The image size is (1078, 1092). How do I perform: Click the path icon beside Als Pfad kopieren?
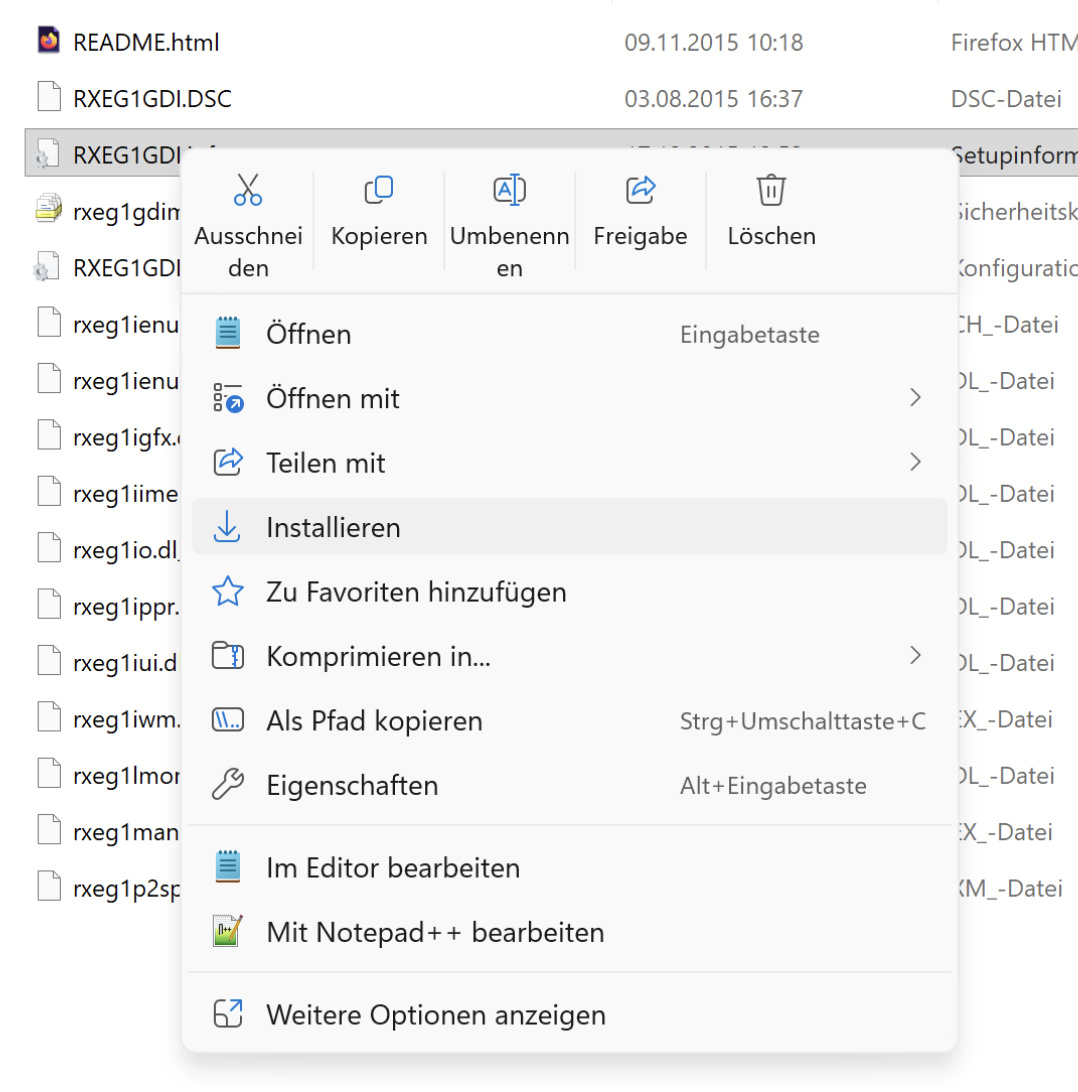[228, 720]
